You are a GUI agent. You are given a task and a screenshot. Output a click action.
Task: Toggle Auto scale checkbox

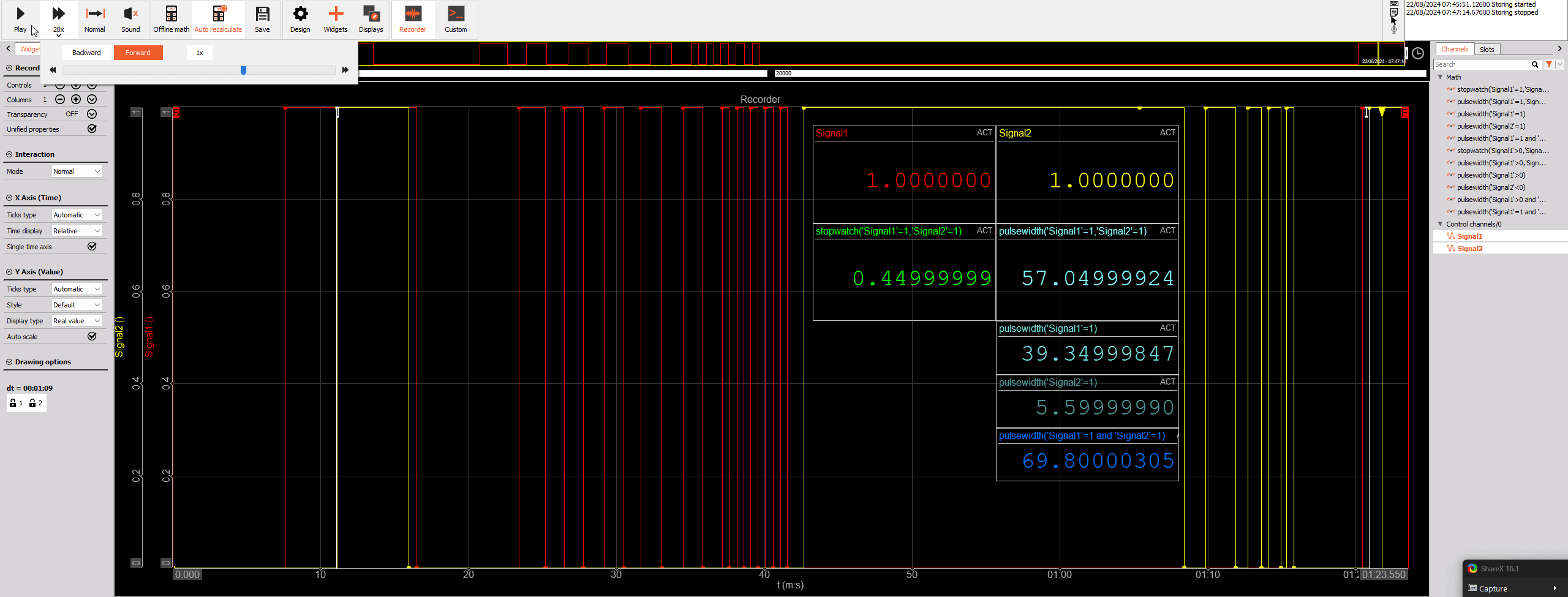pyautogui.click(x=92, y=336)
